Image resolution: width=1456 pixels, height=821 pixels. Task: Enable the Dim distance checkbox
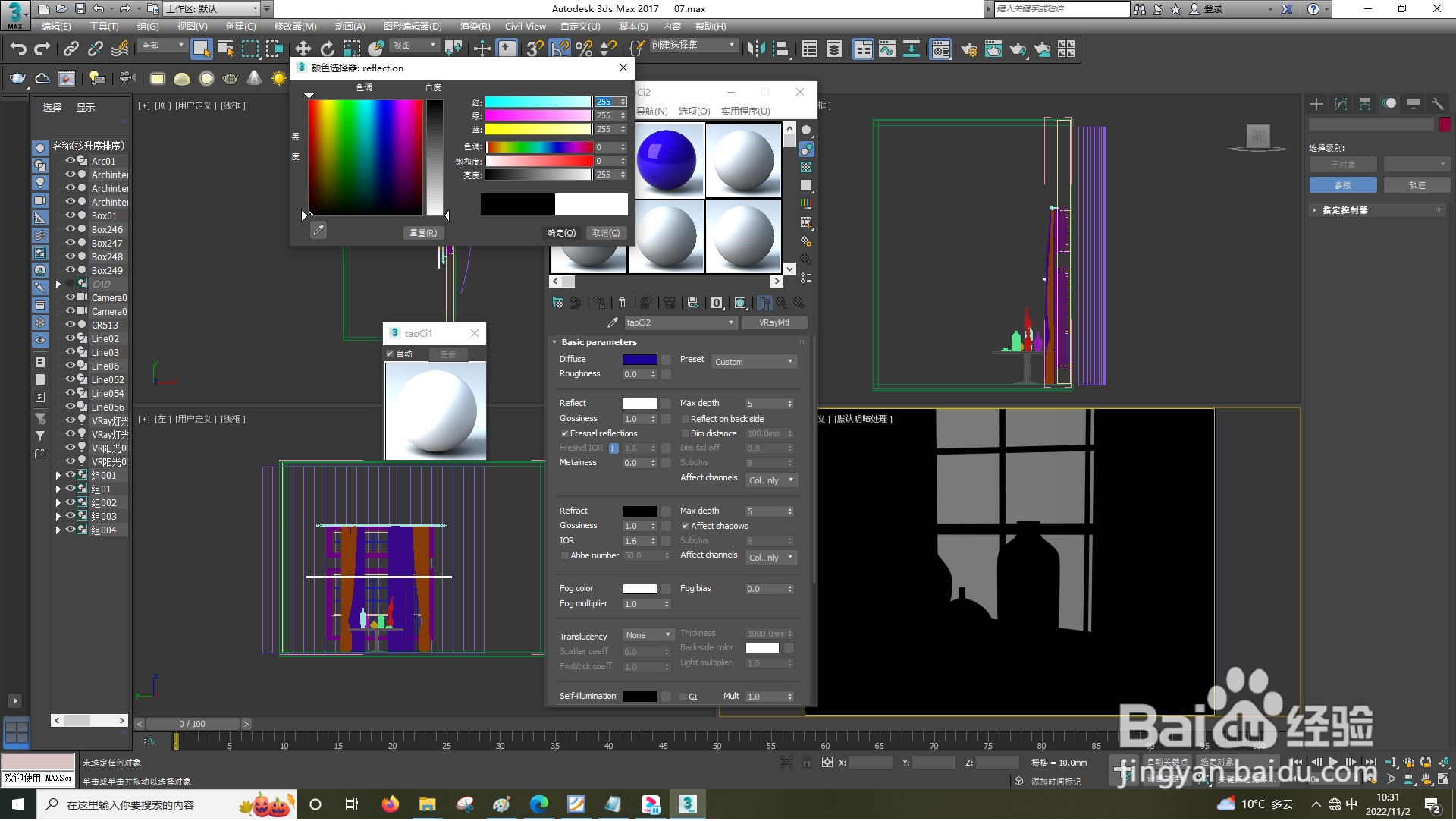pyautogui.click(x=686, y=435)
